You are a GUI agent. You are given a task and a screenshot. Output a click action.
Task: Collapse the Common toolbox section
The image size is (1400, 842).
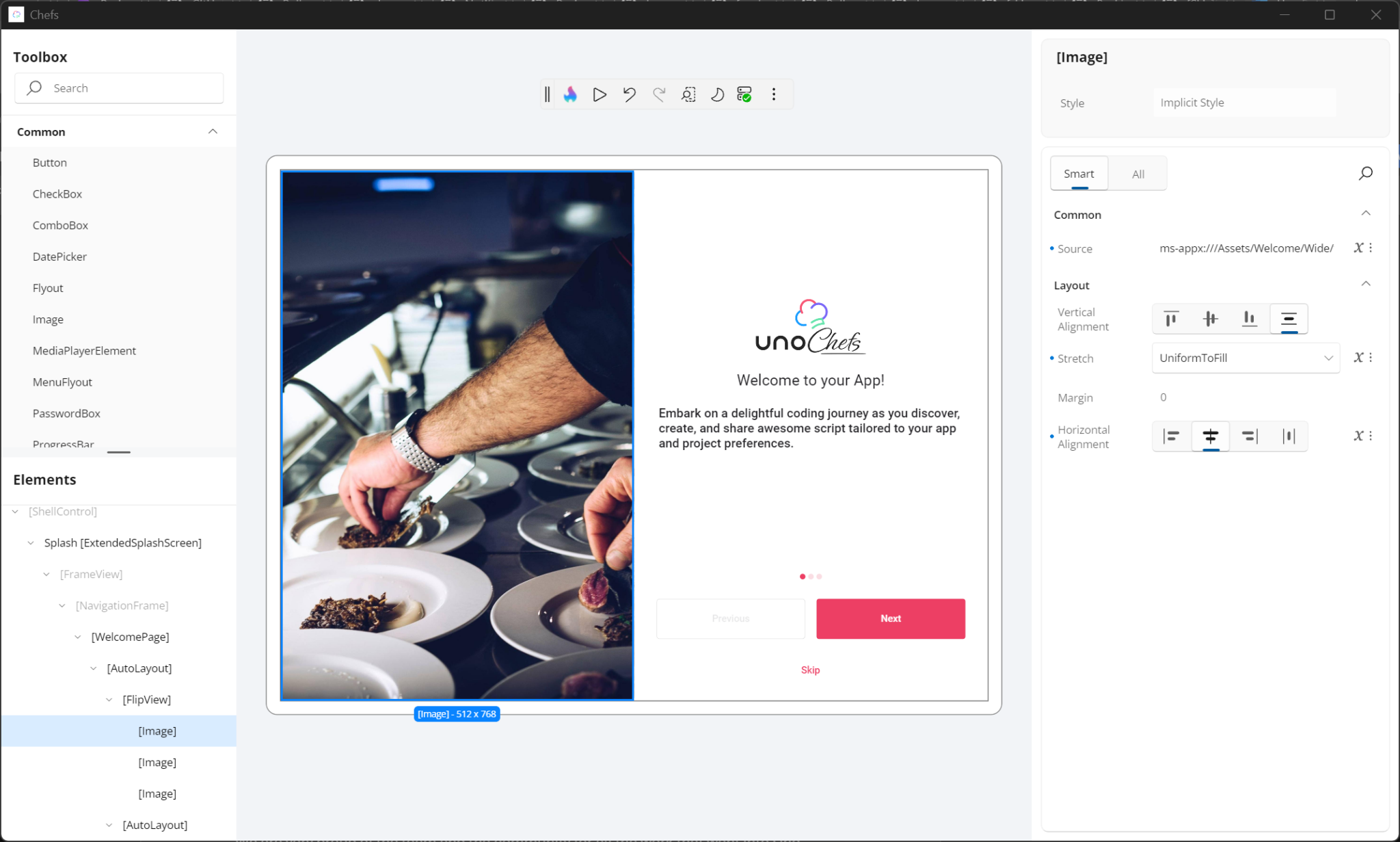click(212, 131)
